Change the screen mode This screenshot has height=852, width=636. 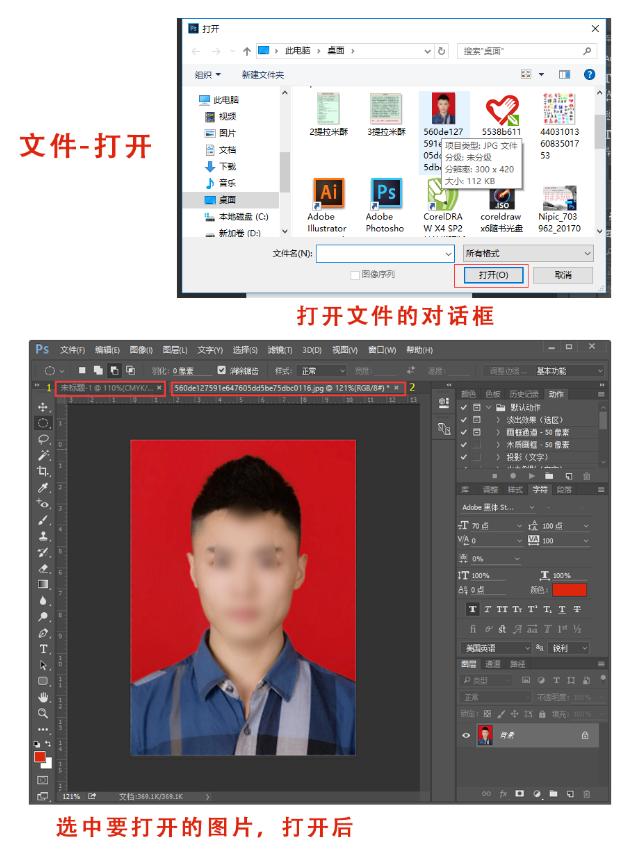[43, 796]
